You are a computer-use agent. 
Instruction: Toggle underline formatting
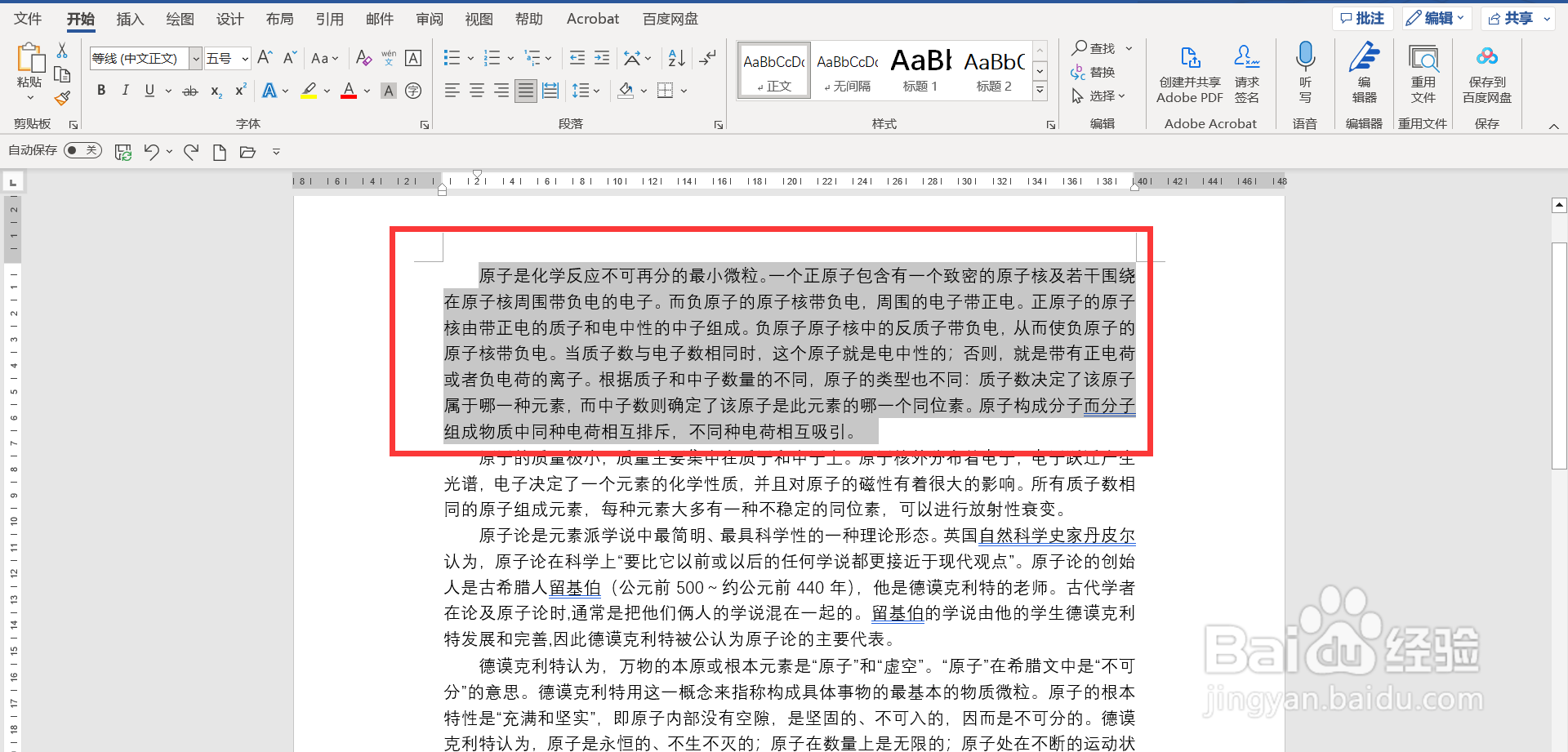[149, 91]
